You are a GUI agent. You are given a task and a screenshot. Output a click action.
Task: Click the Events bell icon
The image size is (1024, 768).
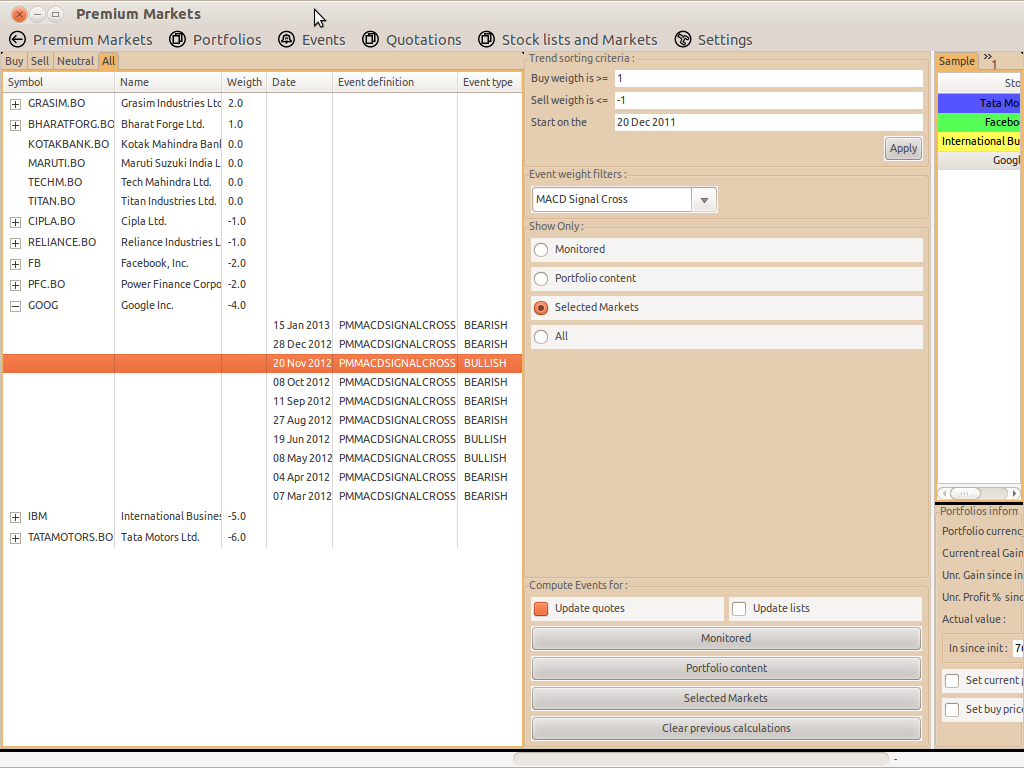pos(286,40)
